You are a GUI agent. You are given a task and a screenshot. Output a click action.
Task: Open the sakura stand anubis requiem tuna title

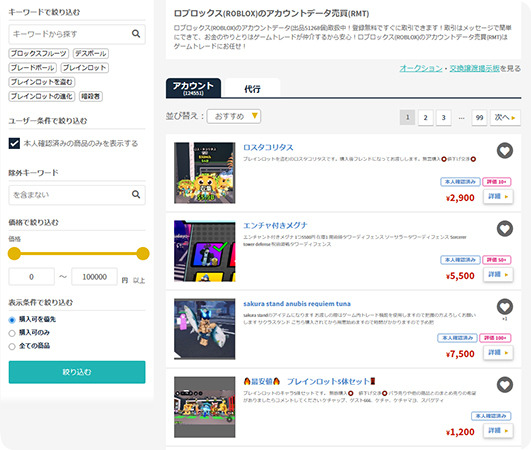click(297, 304)
